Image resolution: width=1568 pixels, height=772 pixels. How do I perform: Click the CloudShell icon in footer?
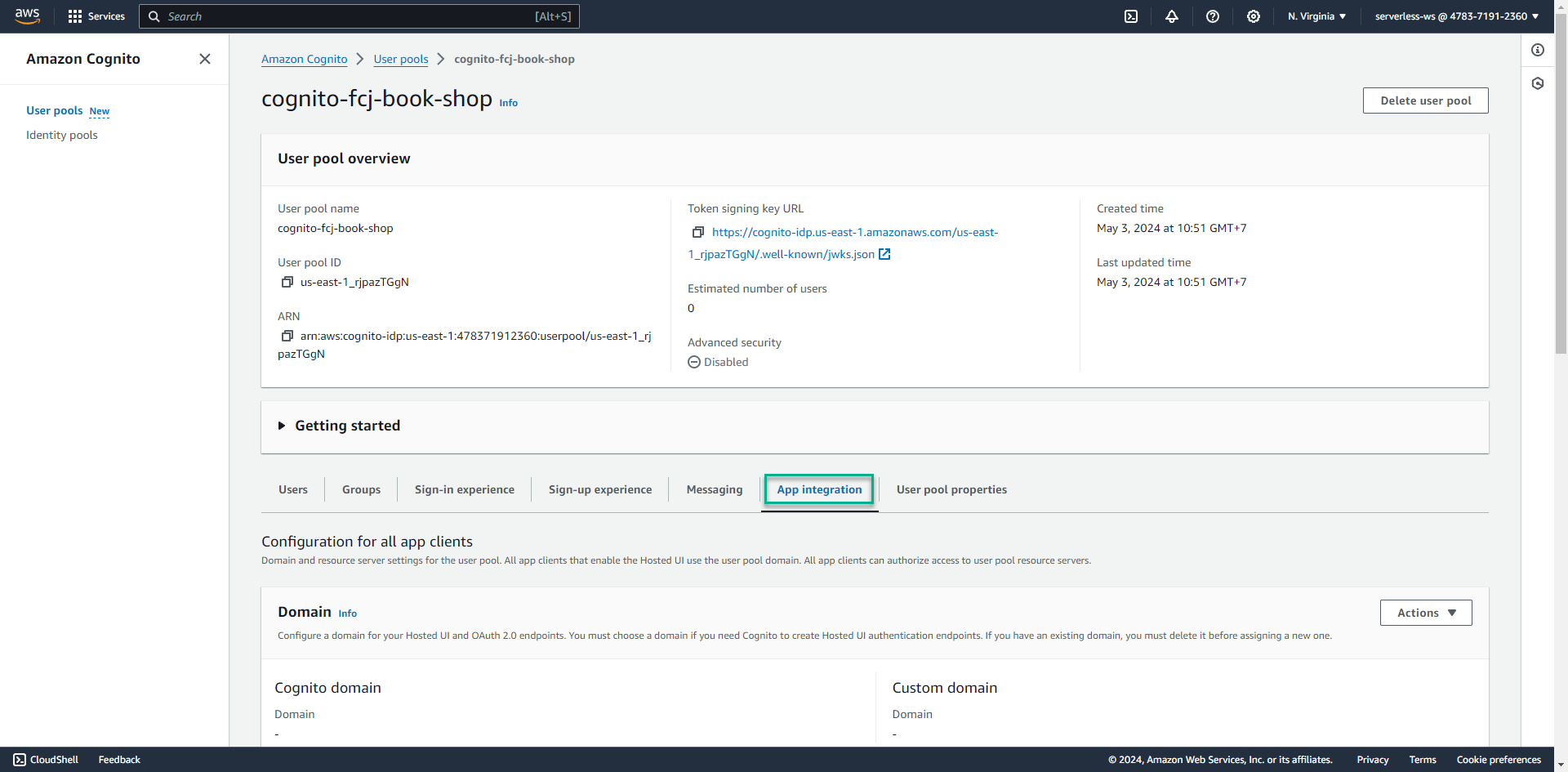tap(20, 760)
